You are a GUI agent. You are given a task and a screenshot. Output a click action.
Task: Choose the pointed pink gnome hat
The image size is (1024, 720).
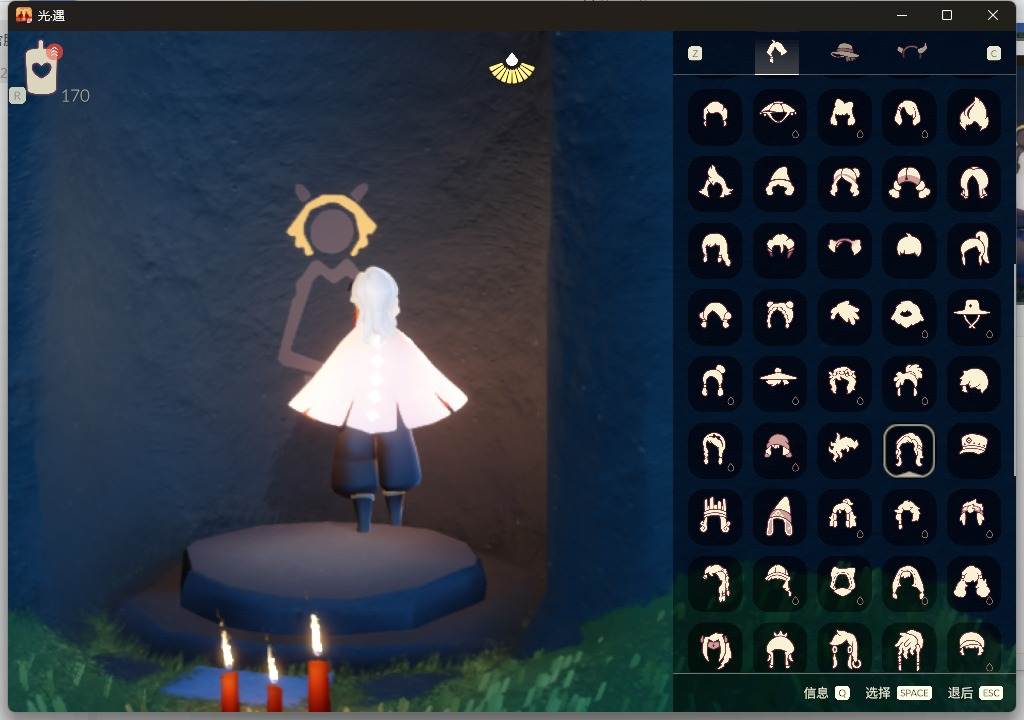click(779, 516)
